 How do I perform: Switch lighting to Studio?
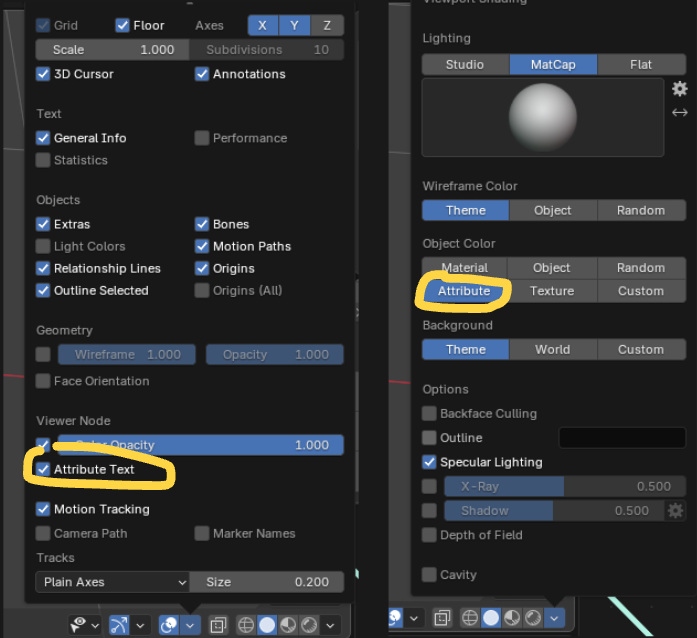click(465, 64)
